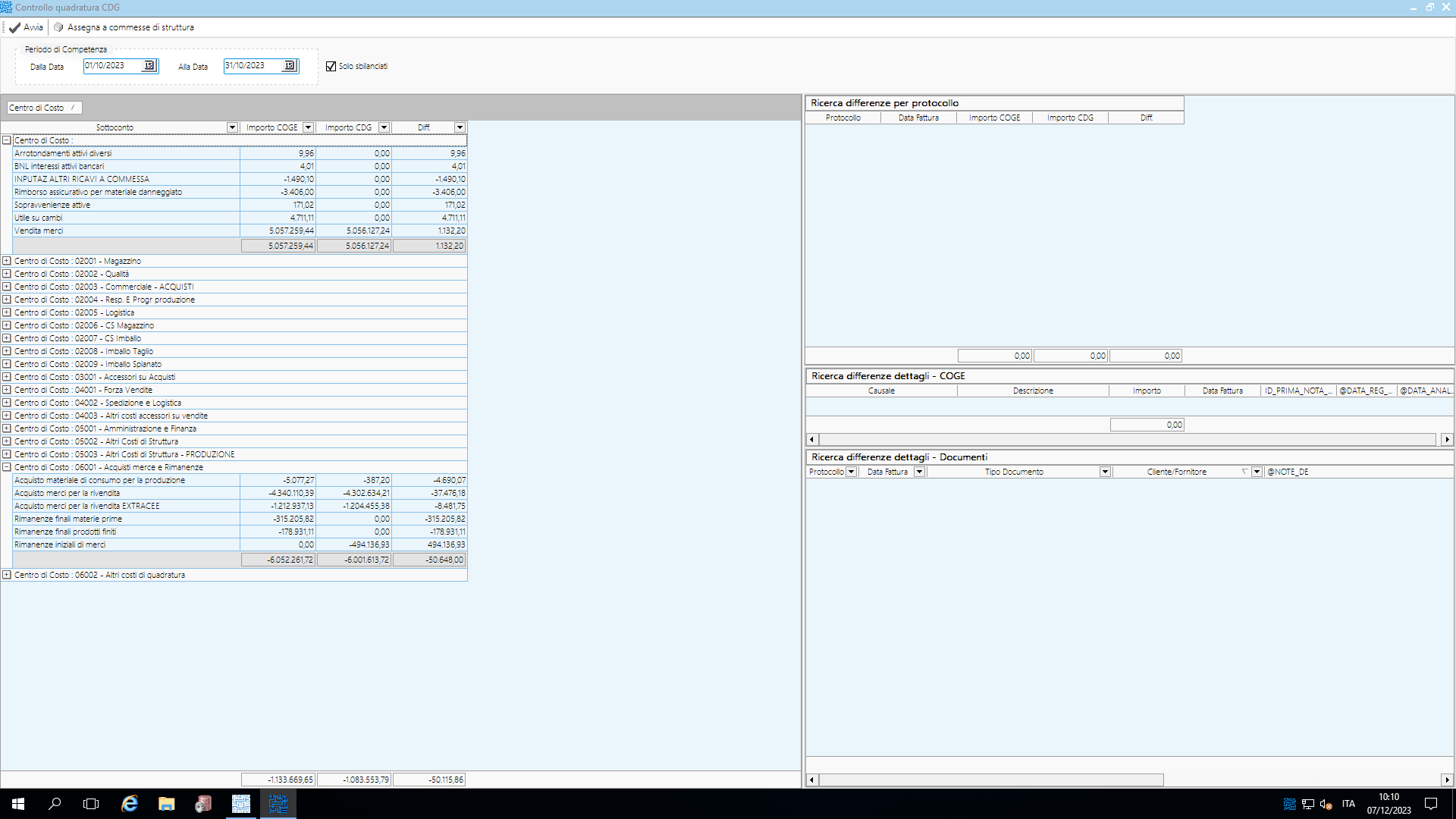Screen dimensions: 1456x819
Task: Click Assegna a commesse di struttura
Action: coord(124,27)
